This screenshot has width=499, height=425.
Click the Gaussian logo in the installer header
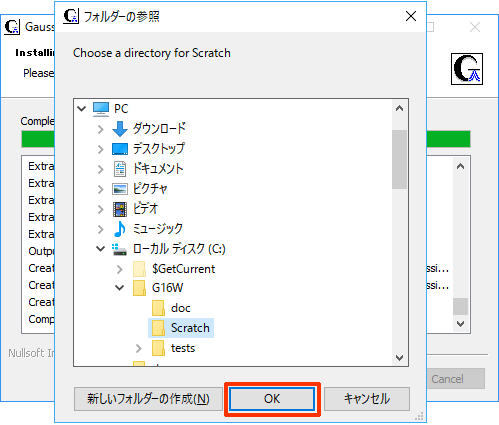click(467, 69)
